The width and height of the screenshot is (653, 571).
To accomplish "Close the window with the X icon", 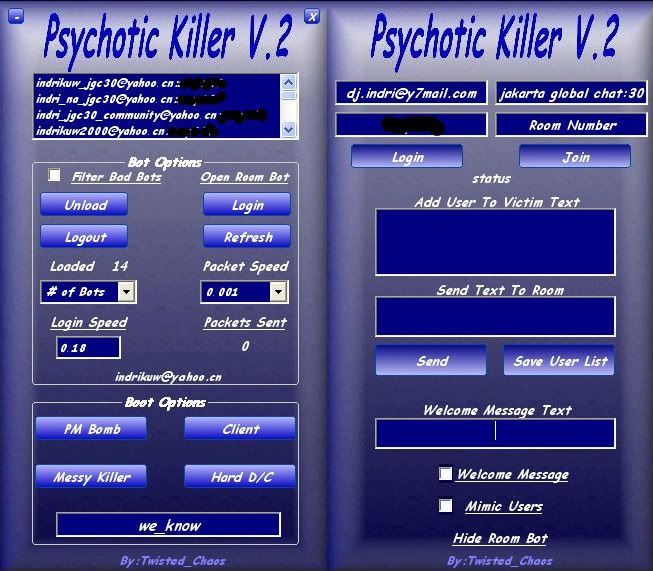I will [312, 17].
